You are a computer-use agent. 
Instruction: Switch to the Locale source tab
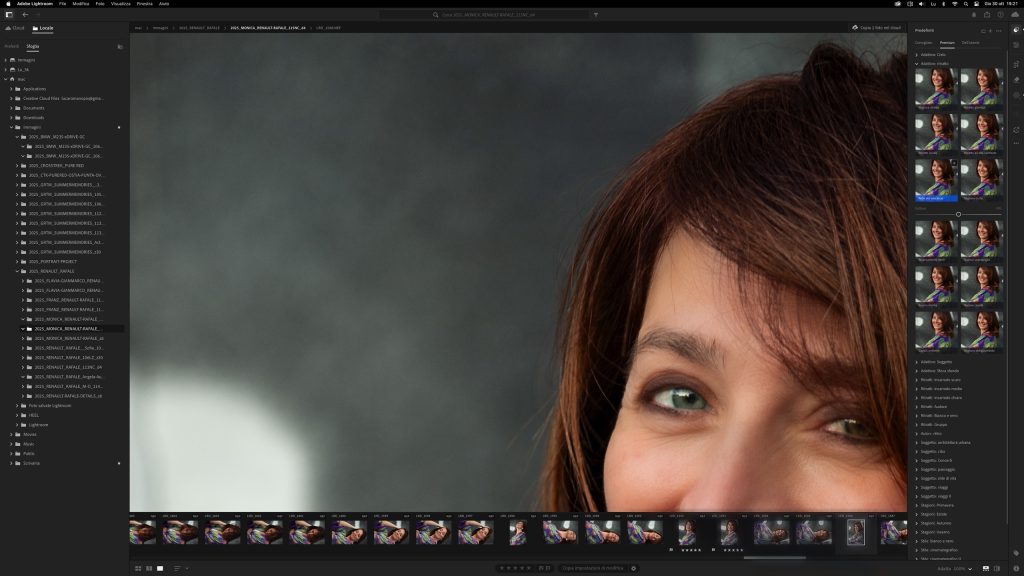43,28
